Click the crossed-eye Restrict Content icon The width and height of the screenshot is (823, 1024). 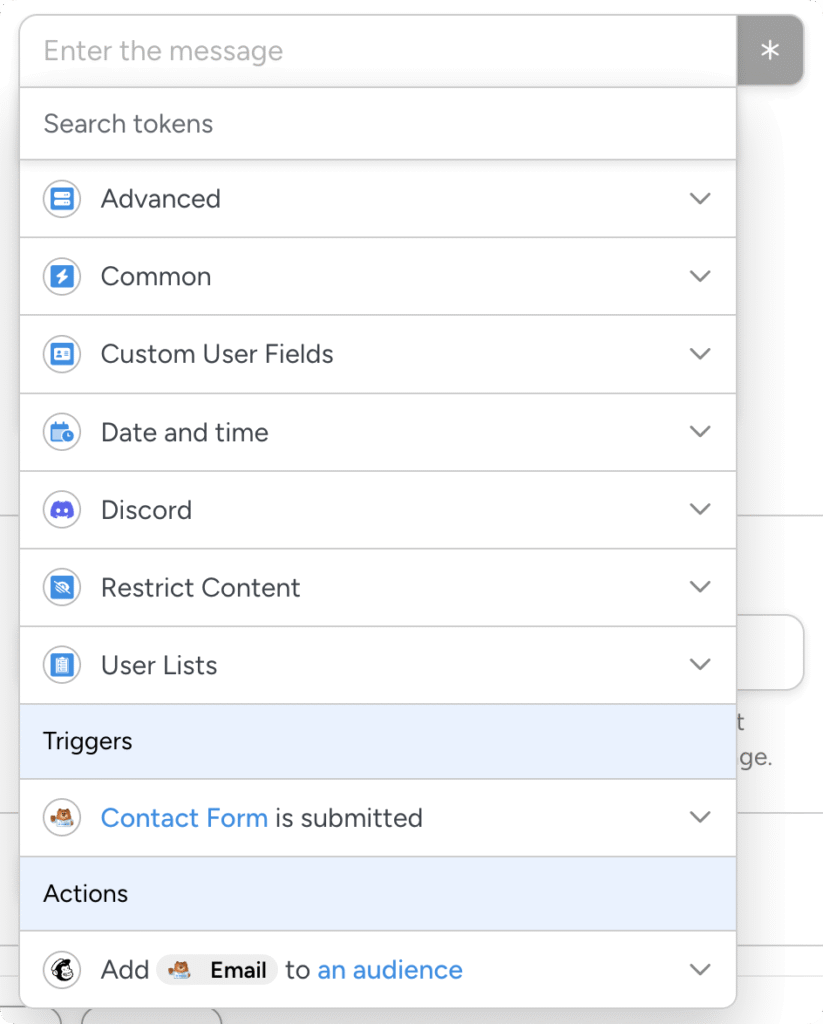pyautogui.click(x=61, y=587)
